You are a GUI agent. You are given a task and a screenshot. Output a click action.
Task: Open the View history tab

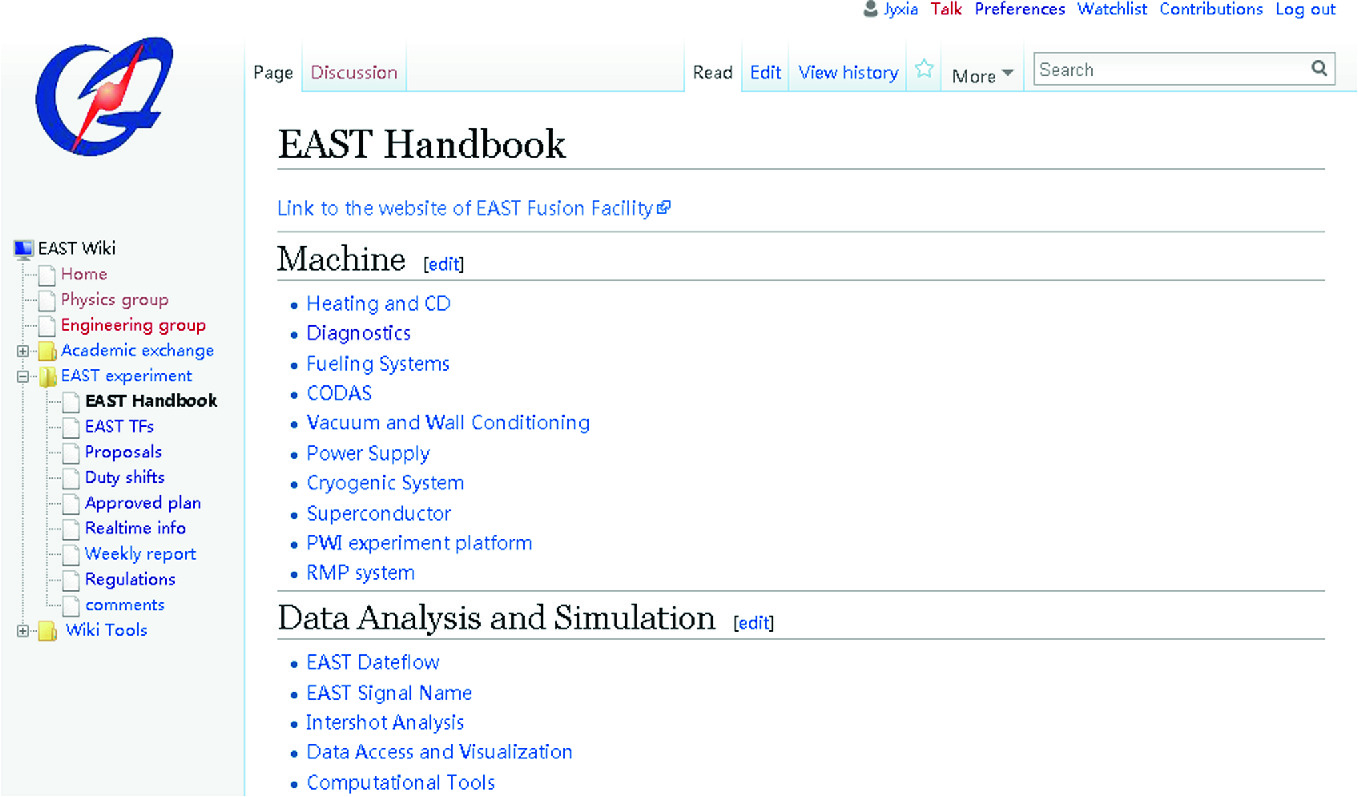click(x=848, y=72)
